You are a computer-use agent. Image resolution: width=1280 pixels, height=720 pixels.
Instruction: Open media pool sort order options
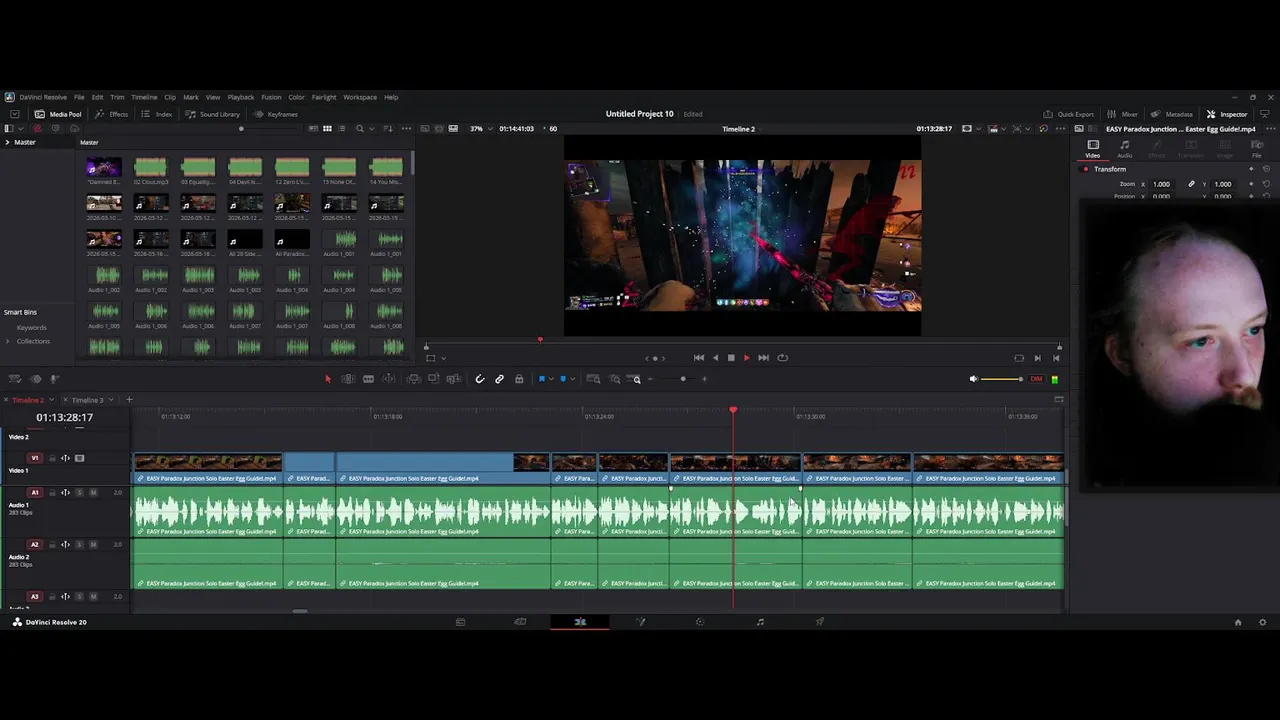387,129
